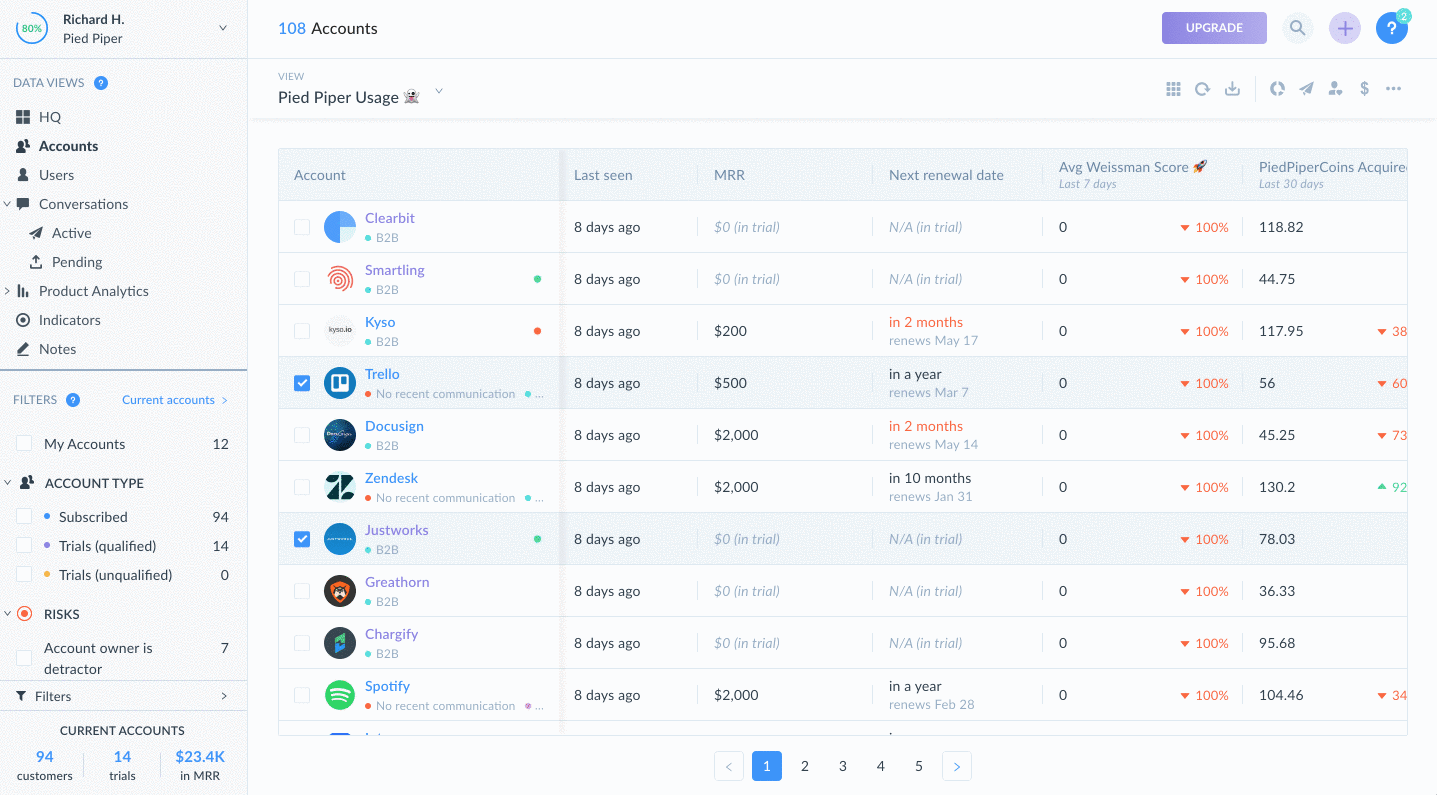
Task: Sort by Last seen column header
Action: coord(603,175)
